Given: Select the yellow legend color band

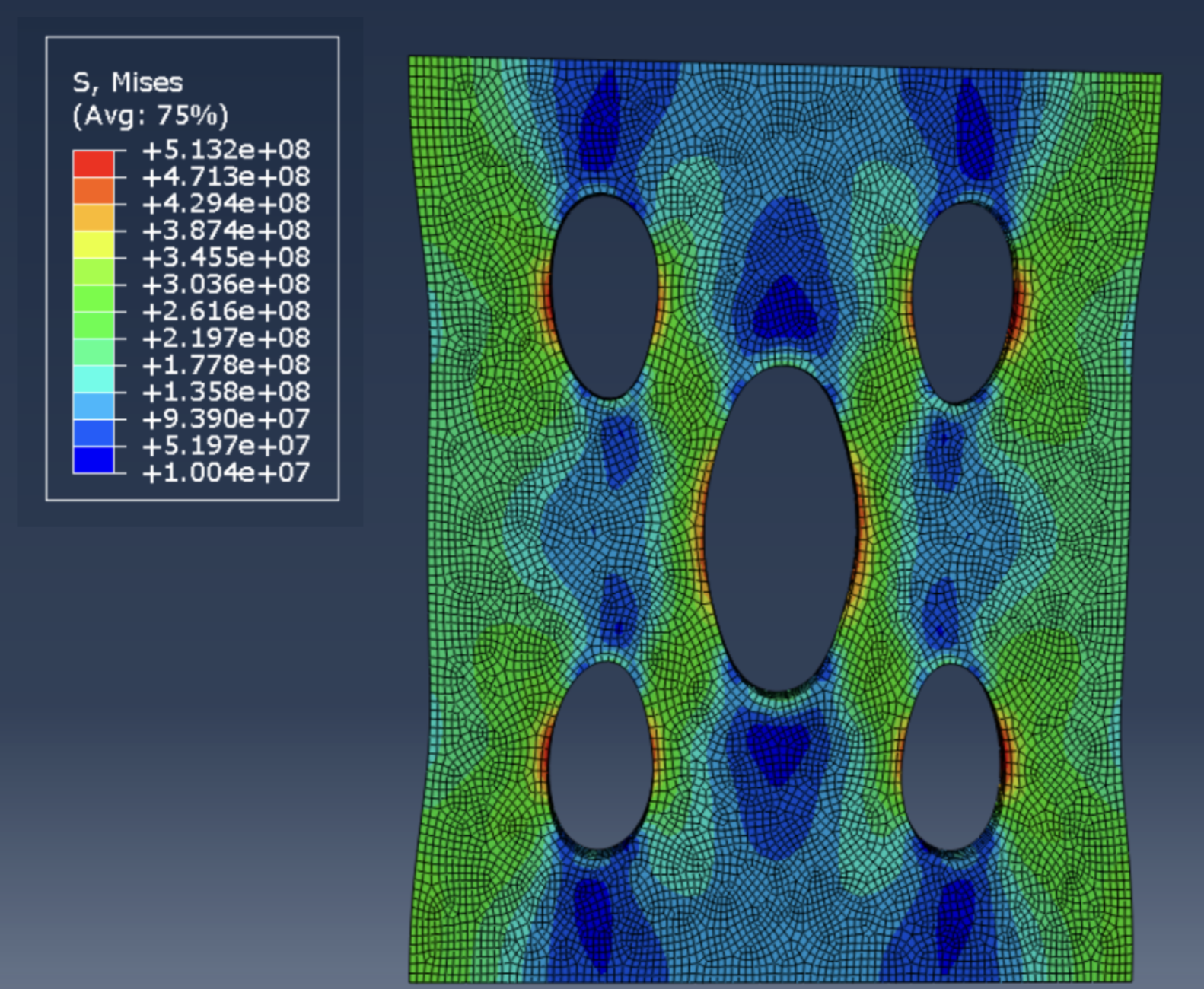Looking at the screenshot, I should coord(93,244).
